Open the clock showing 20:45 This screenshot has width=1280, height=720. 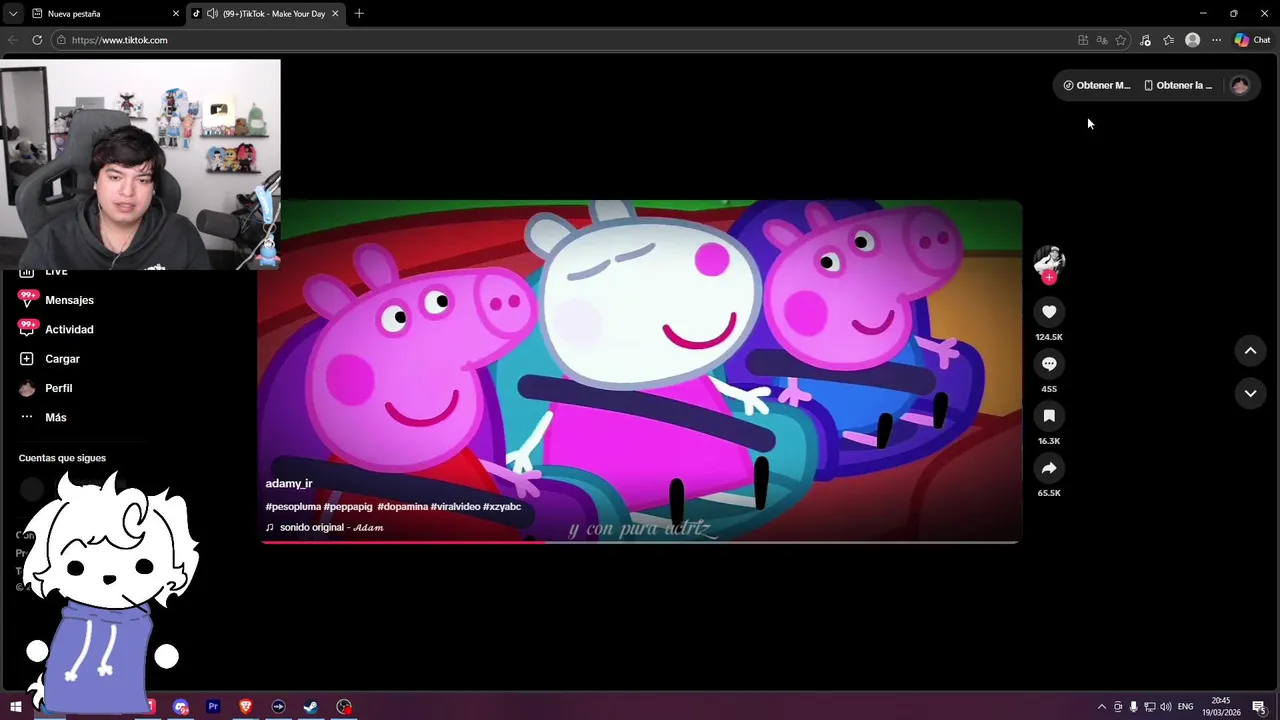point(1221,707)
